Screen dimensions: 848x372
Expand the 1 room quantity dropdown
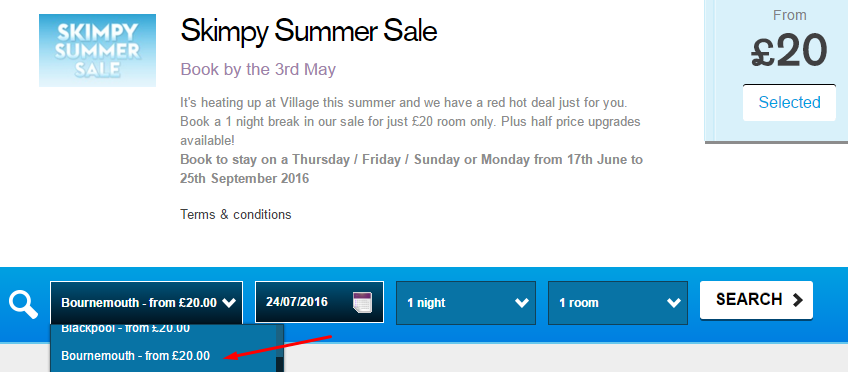pos(618,303)
